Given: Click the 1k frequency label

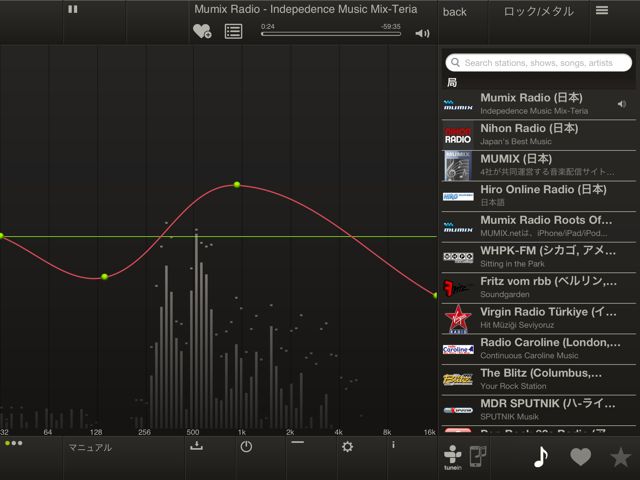Looking at the screenshot, I should pyautogui.click(x=242, y=432).
